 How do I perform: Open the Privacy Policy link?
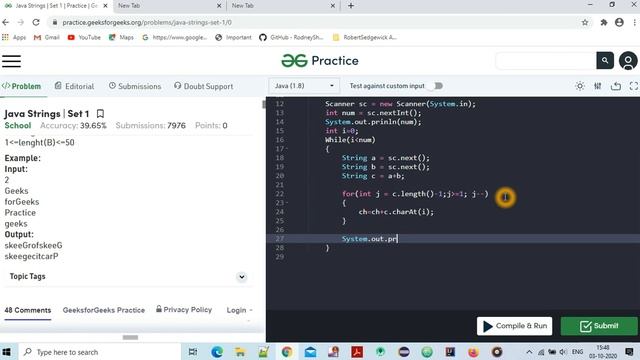pyautogui.click(x=184, y=310)
